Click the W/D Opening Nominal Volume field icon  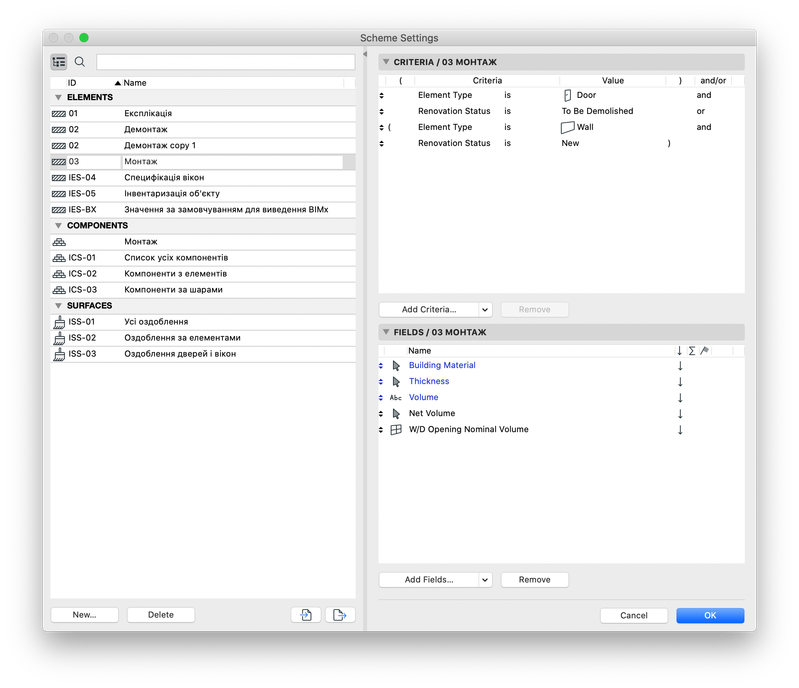pos(396,430)
